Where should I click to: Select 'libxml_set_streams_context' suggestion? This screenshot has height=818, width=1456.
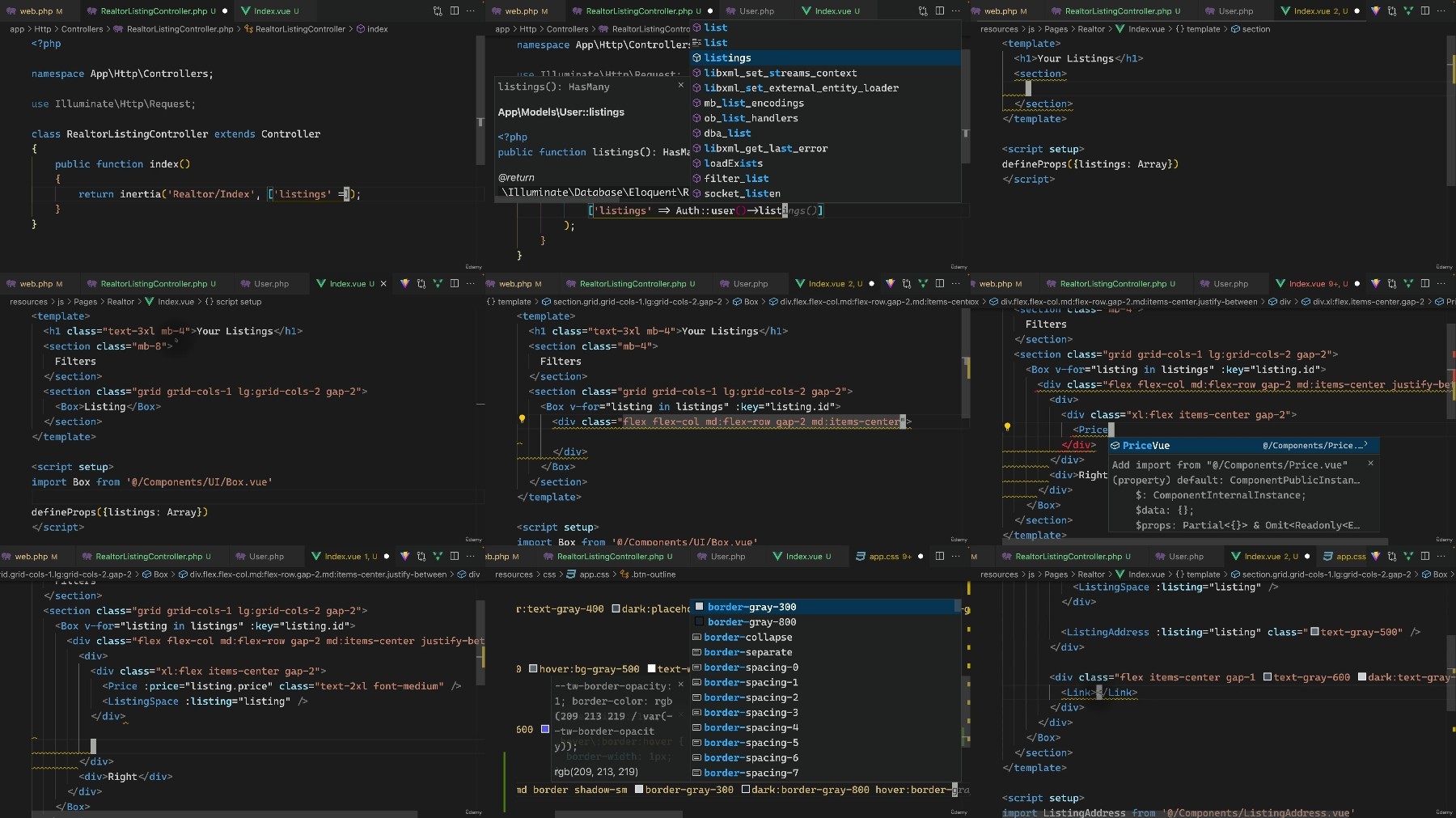(x=825, y=73)
